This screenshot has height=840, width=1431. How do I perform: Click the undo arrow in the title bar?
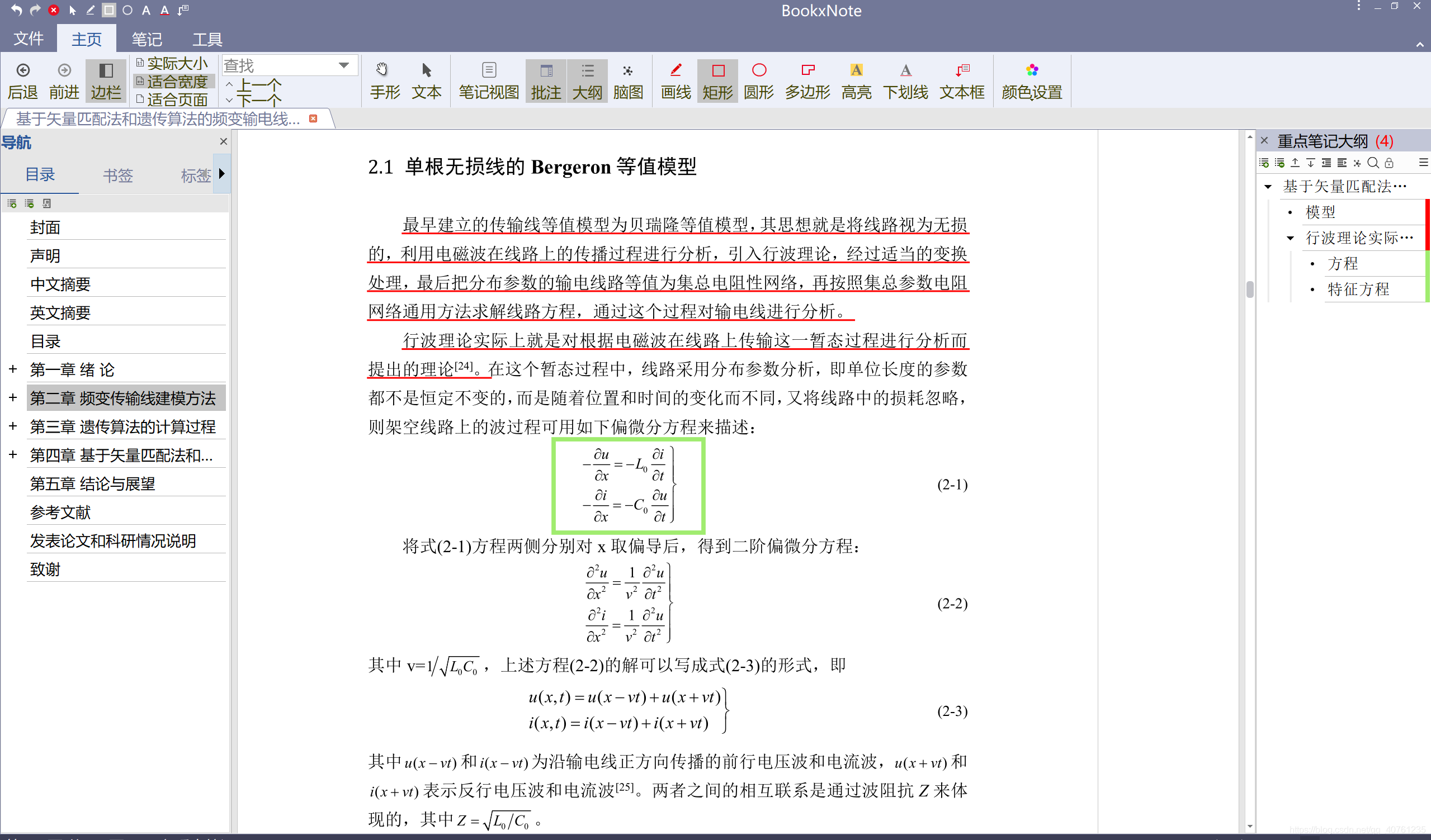(x=16, y=10)
